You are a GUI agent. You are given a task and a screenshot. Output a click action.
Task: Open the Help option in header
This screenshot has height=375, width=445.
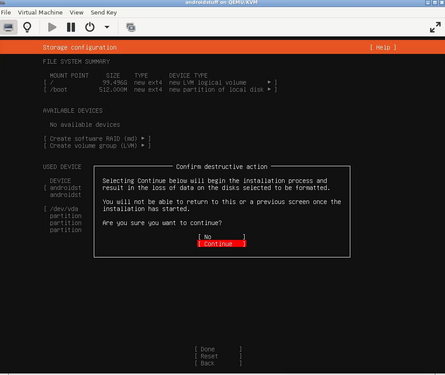[x=383, y=47]
